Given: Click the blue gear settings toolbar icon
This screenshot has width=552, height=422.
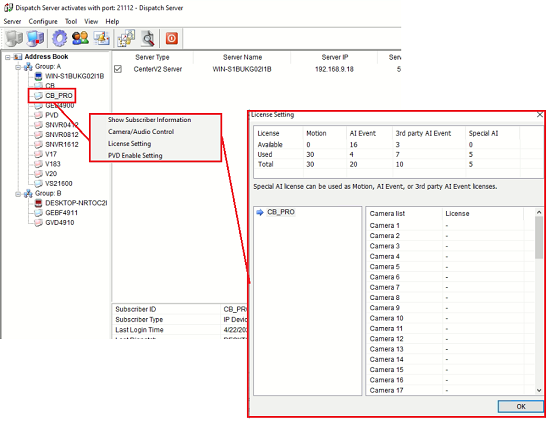Looking at the screenshot, I should point(59,38).
